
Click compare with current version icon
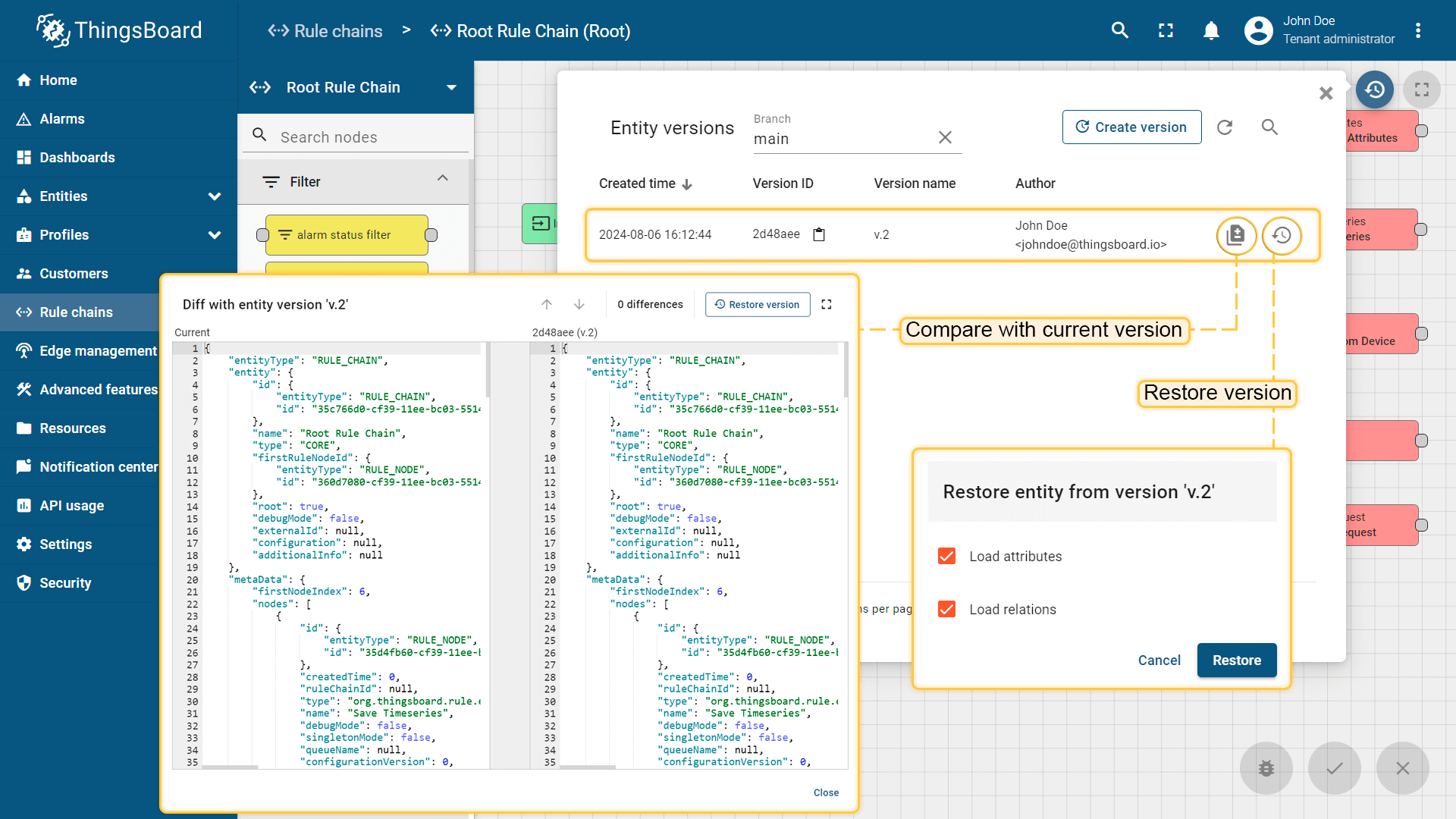click(x=1235, y=235)
